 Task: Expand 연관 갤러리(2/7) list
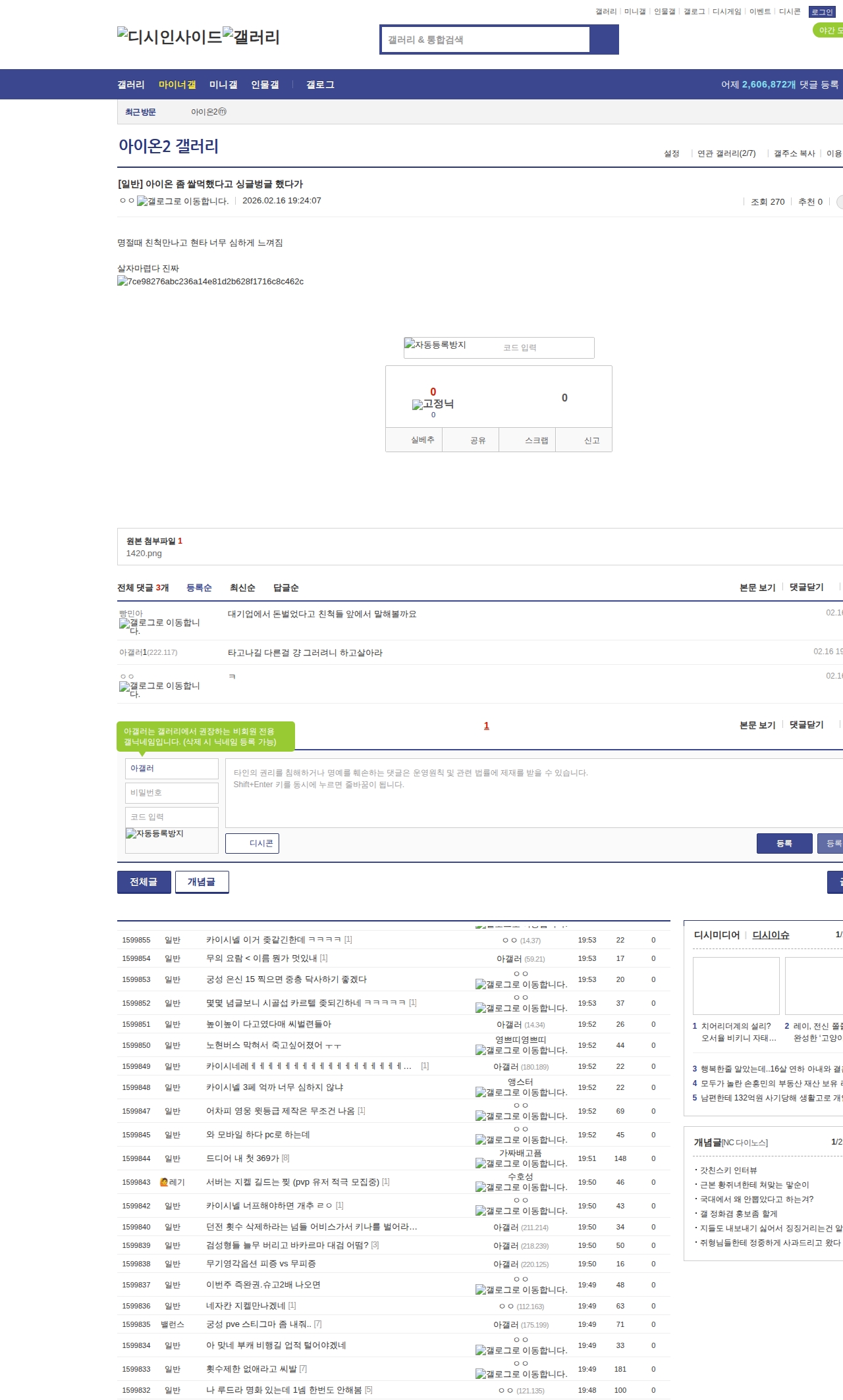[726, 153]
